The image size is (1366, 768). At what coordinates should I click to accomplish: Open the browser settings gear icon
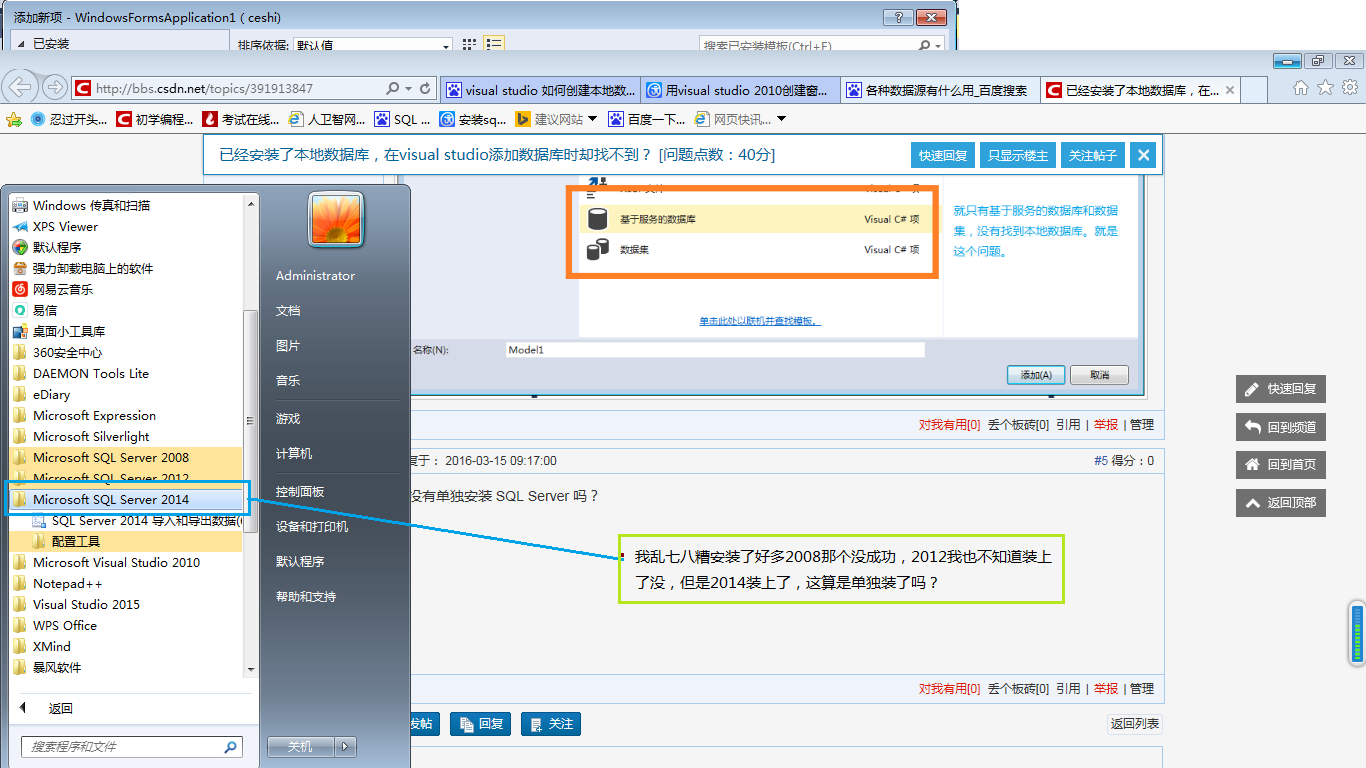click(x=1350, y=88)
